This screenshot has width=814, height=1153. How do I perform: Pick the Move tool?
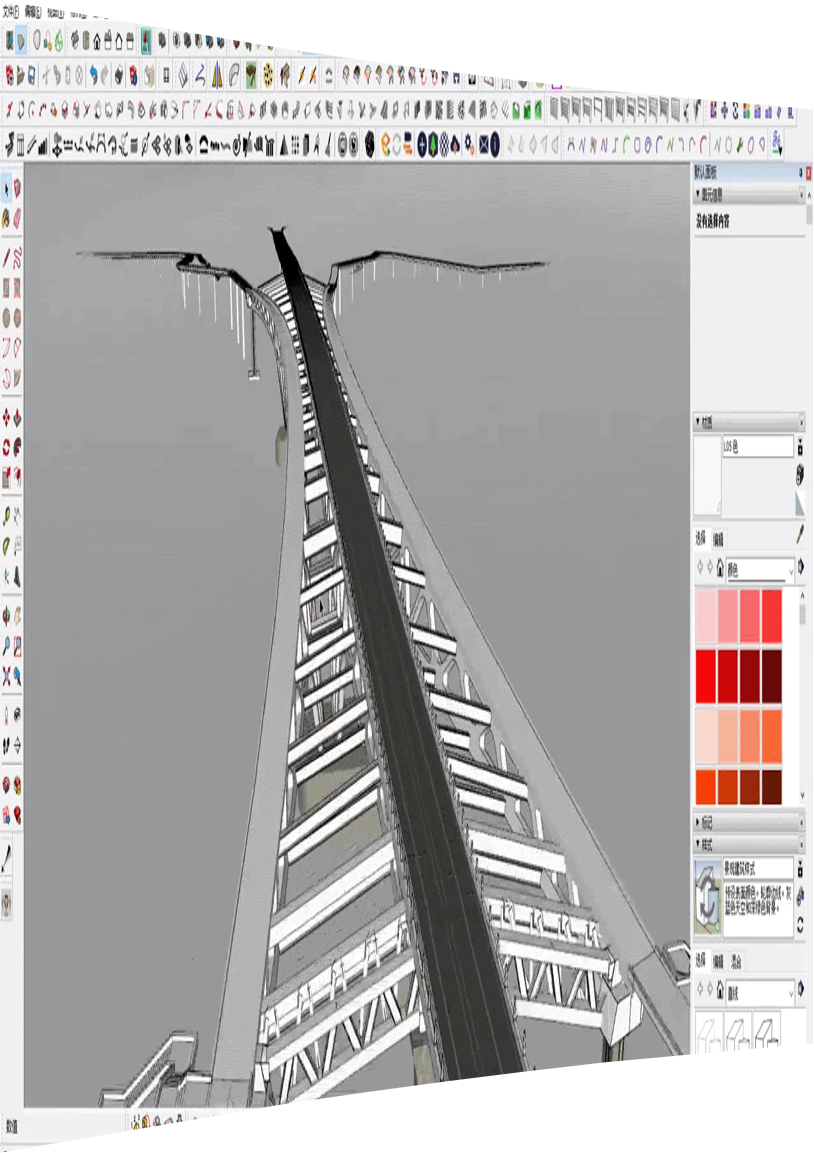7,418
